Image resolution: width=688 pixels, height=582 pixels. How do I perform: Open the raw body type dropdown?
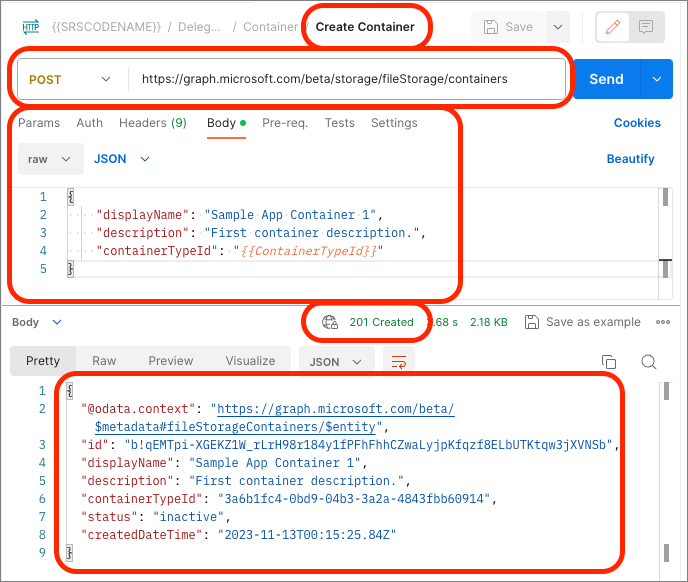point(50,159)
